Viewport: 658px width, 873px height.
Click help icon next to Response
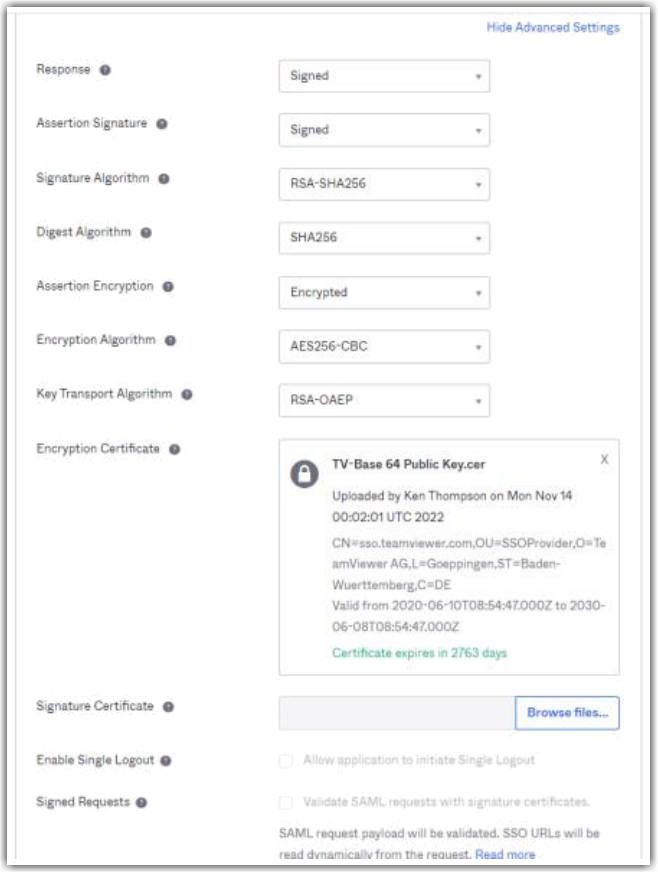click(x=105, y=70)
